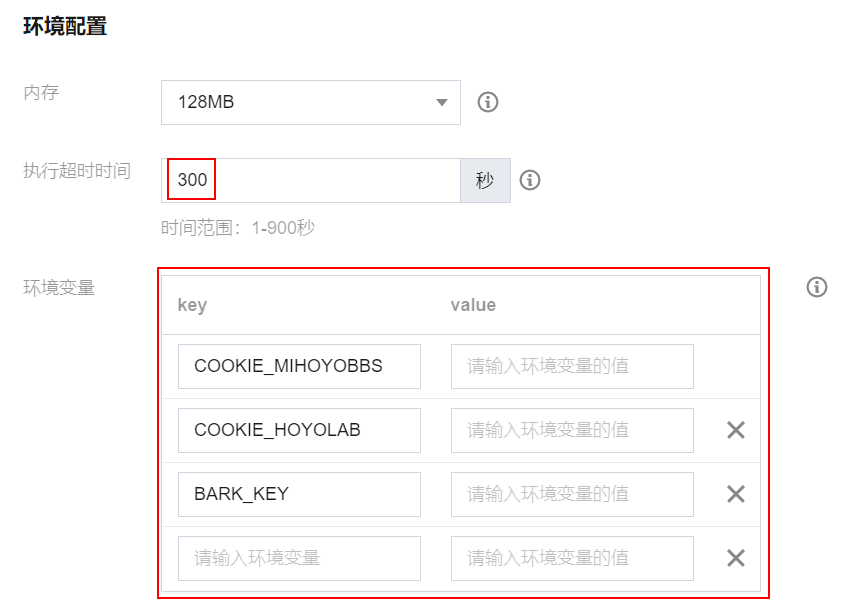Click the COOKIE_MIHOYOBBS key field
Image resolution: width=860 pixels, height=611 pixels.
pos(299,366)
